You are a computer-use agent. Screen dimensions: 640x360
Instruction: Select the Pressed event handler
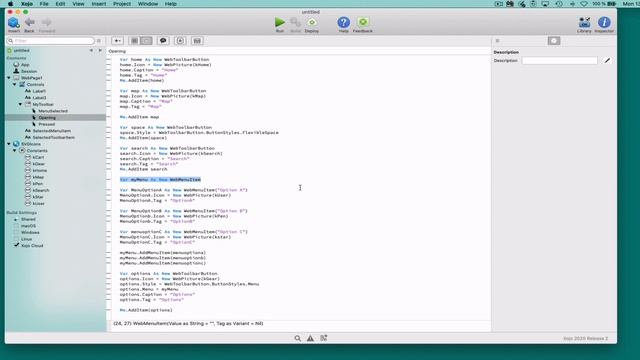click(x=47, y=124)
